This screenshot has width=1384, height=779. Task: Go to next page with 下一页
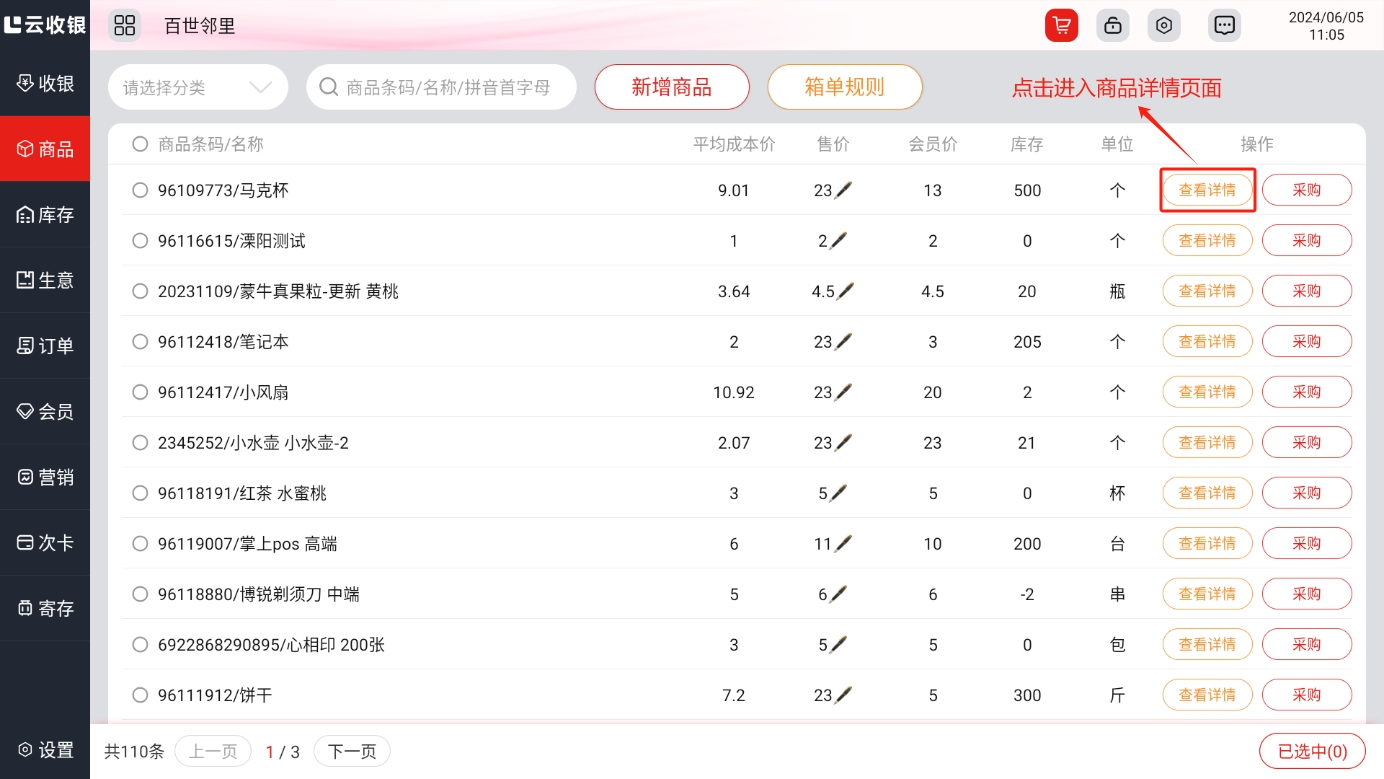(x=352, y=751)
